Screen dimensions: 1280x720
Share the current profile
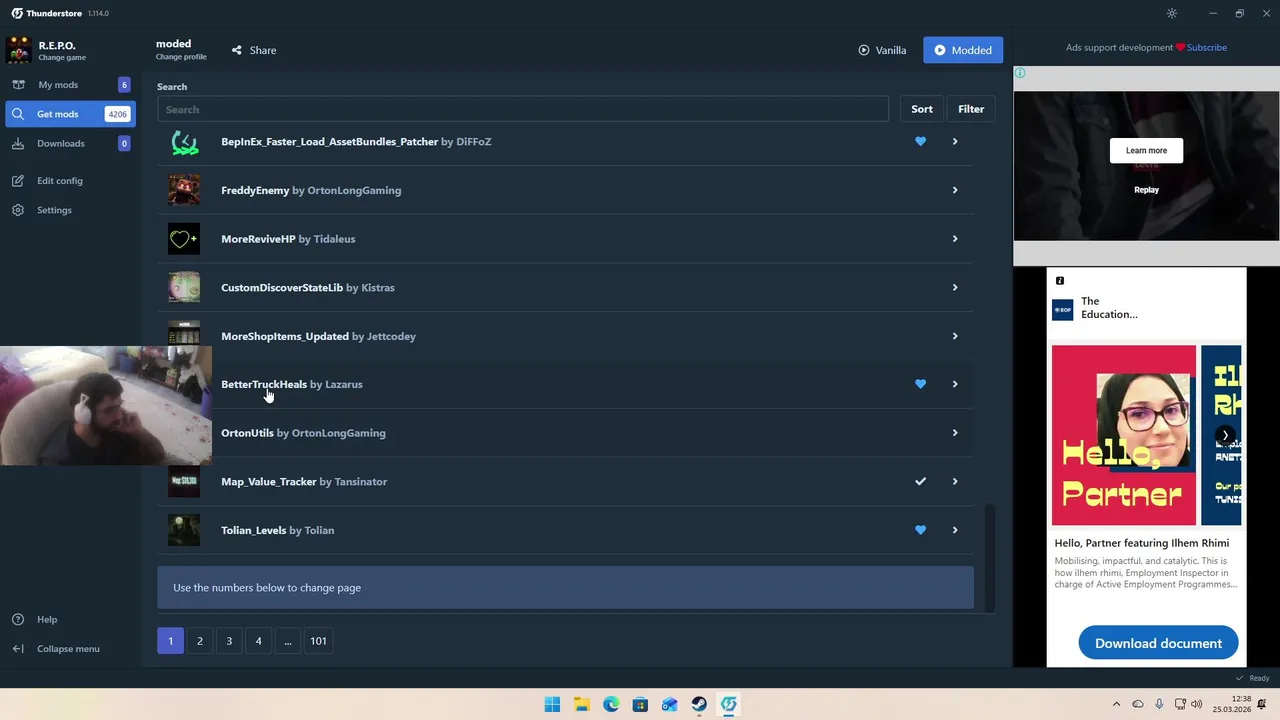pyautogui.click(x=254, y=50)
